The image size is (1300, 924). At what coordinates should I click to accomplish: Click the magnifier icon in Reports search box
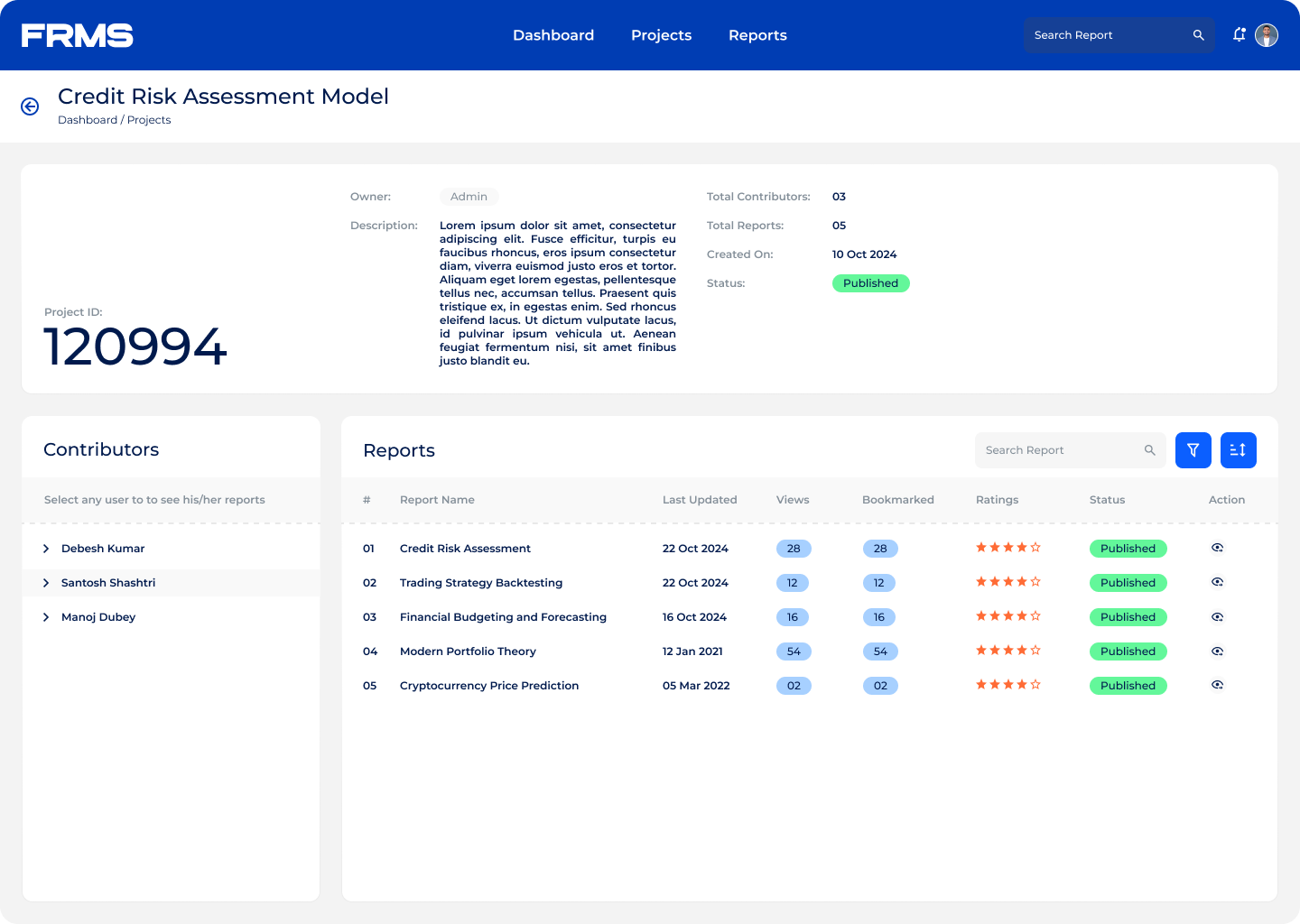[1149, 450]
